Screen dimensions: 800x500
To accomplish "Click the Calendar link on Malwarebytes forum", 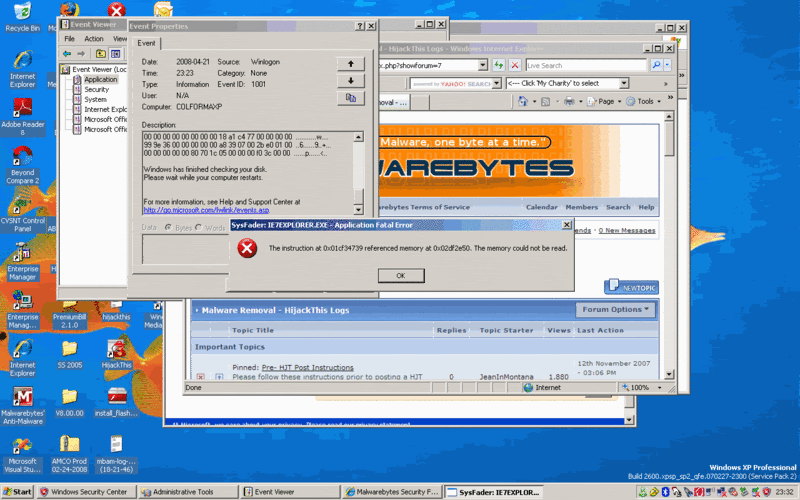I will coord(541,207).
